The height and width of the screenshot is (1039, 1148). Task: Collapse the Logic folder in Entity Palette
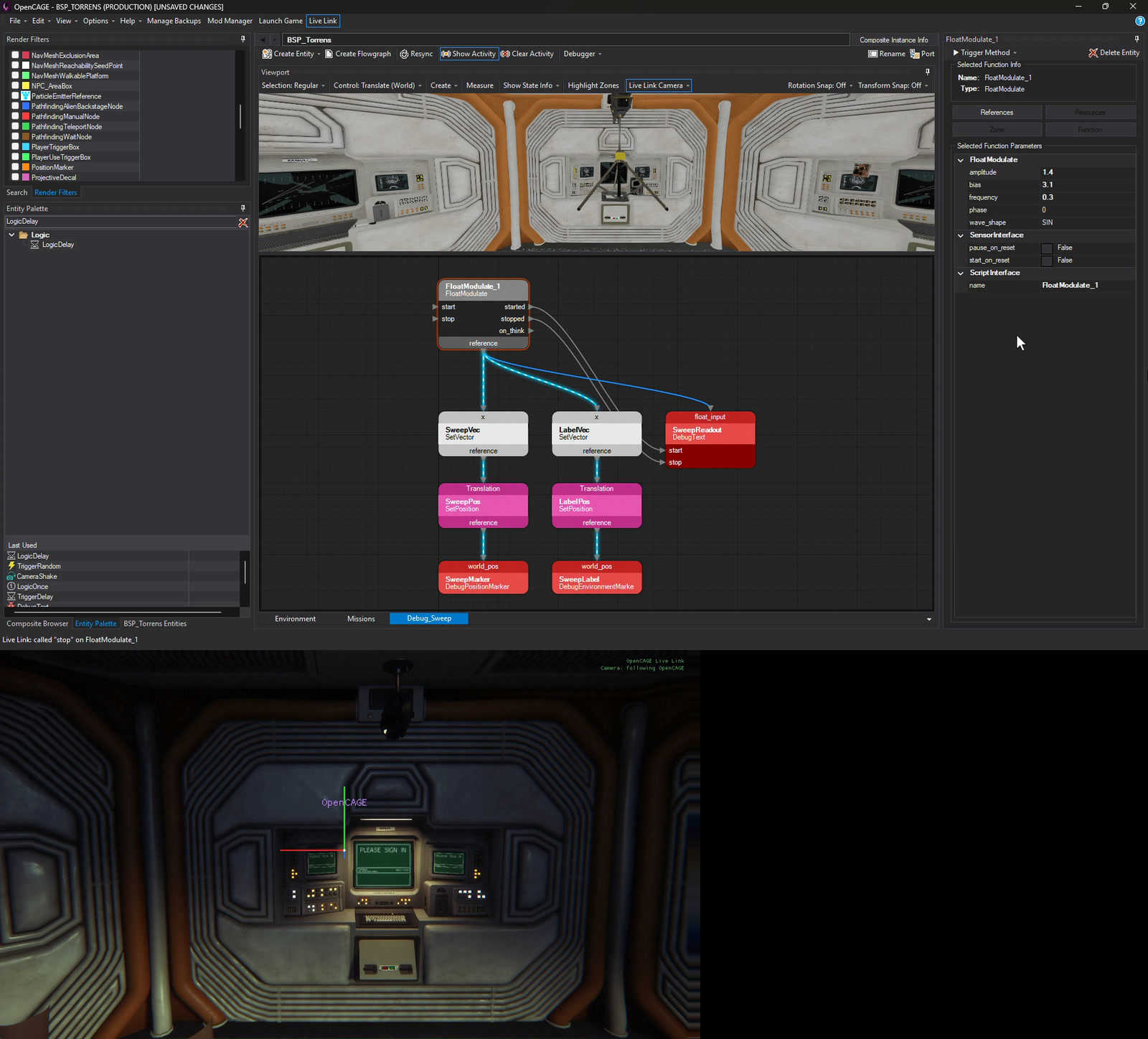pos(11,235)
